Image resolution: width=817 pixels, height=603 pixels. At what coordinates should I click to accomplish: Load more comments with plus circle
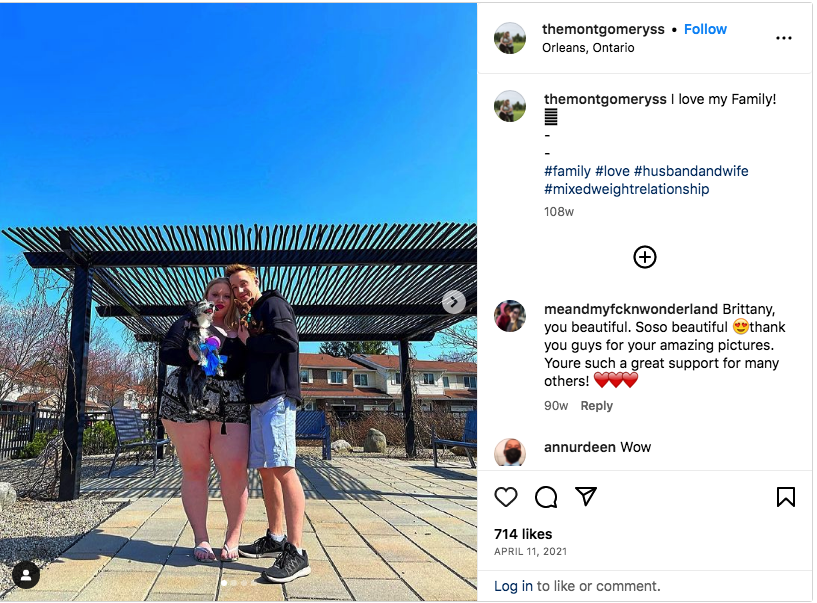point(645,257)
